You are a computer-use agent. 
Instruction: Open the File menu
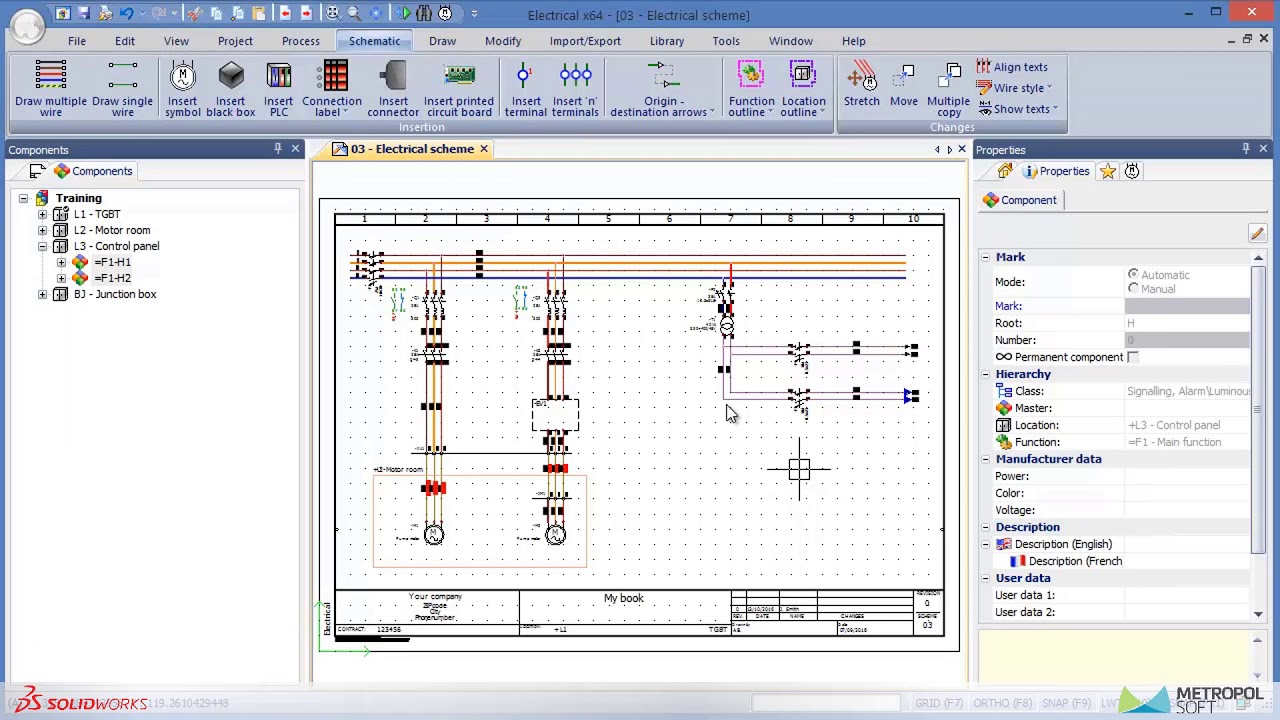pos(77,41)
